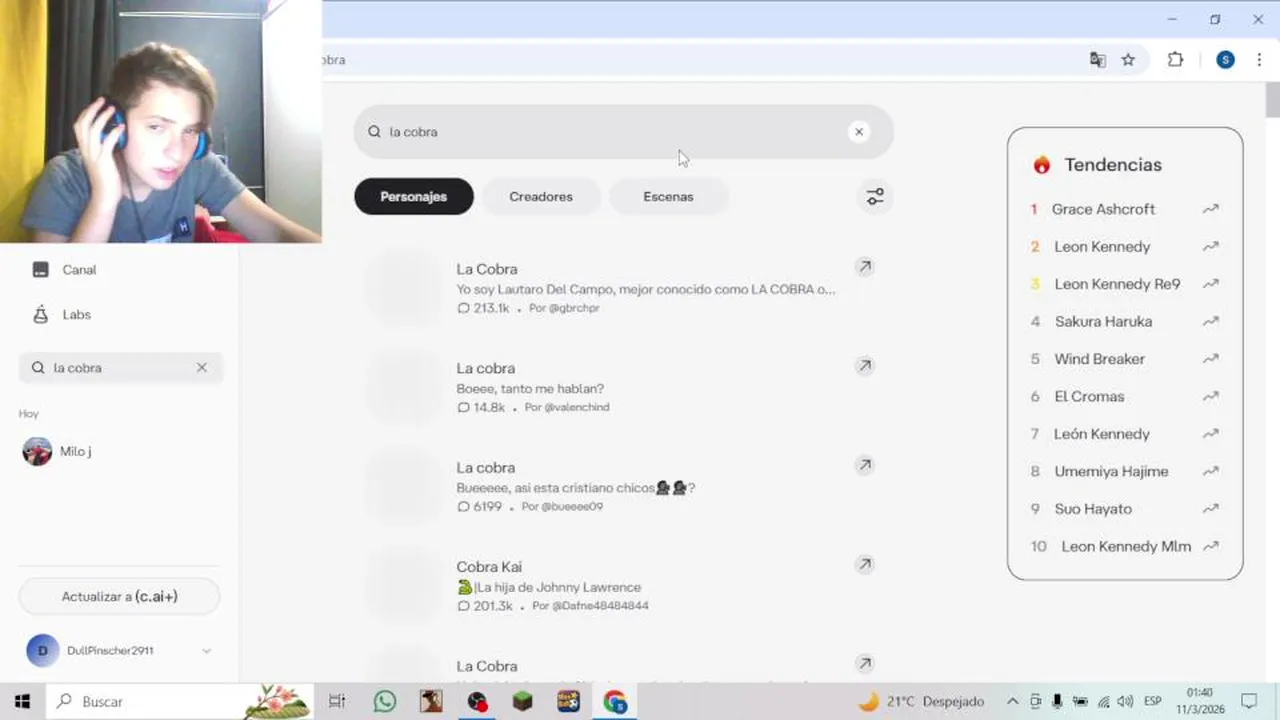Open trending El Cromas

pos(1089,397)
